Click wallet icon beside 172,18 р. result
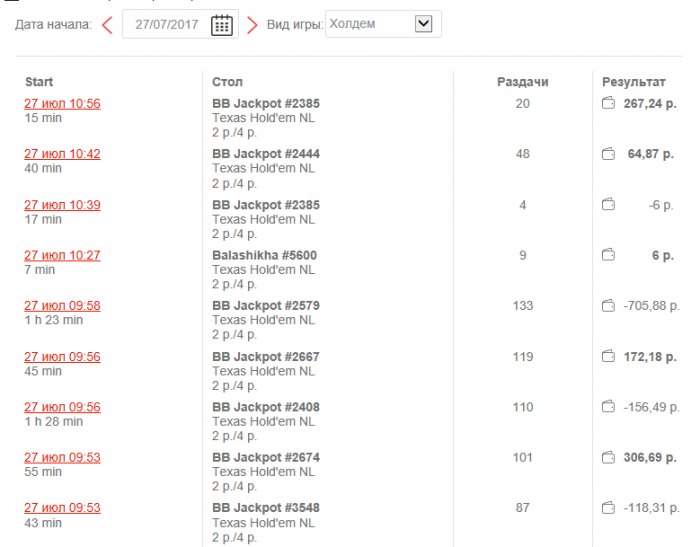 click(607, 357)
